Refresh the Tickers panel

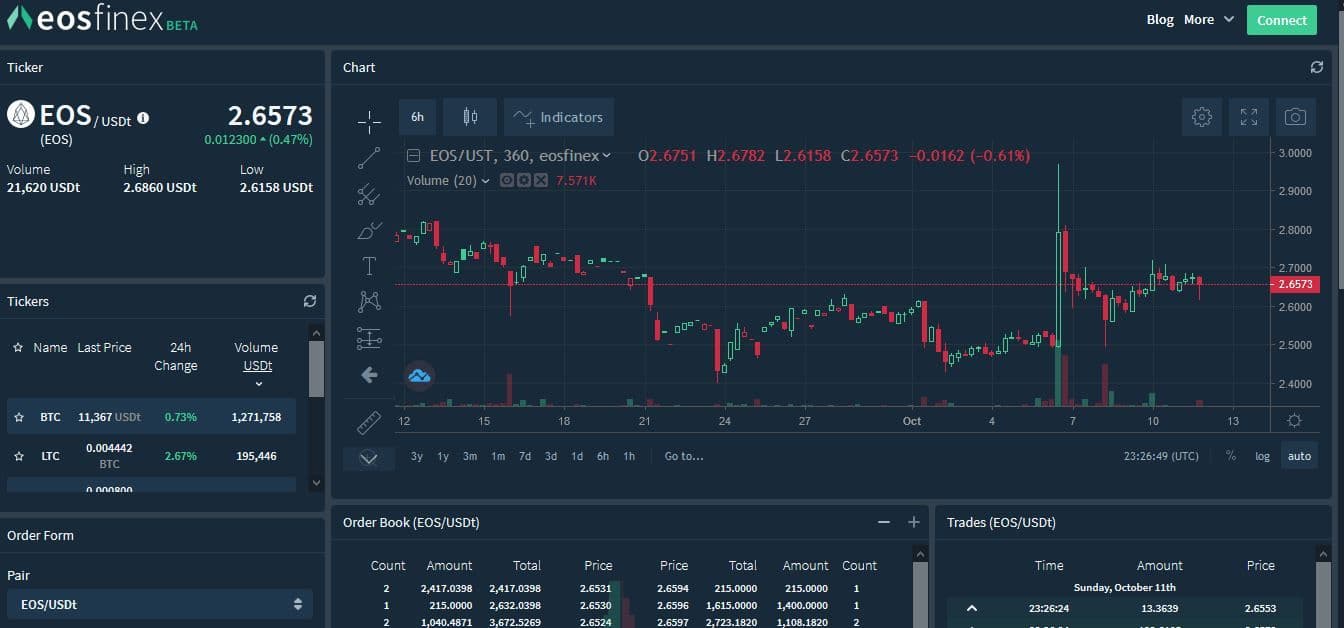310,301
